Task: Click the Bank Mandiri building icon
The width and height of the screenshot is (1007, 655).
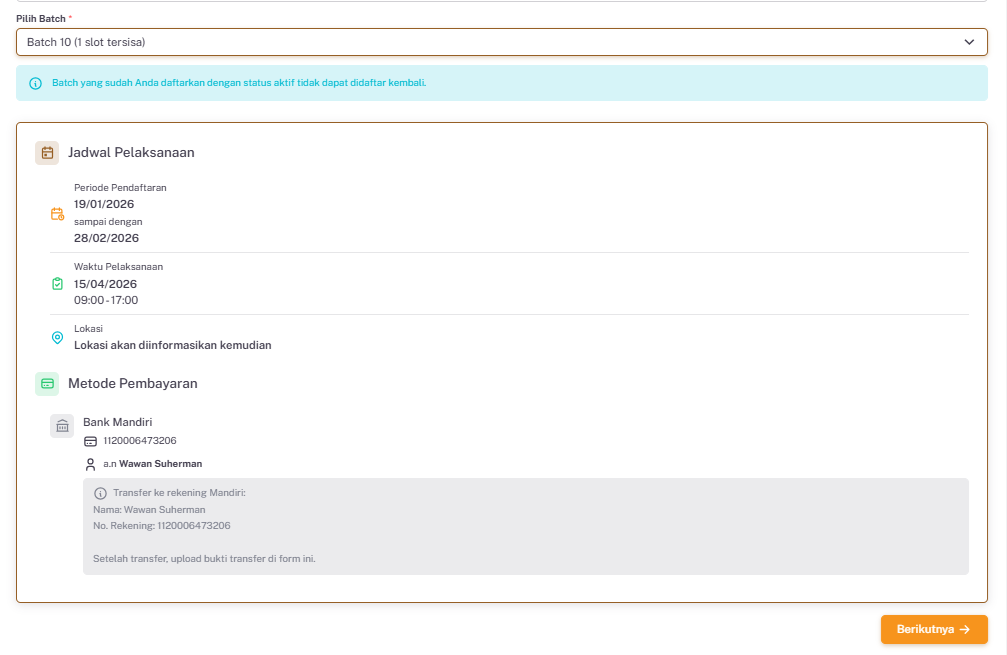Action: point(62,426)
